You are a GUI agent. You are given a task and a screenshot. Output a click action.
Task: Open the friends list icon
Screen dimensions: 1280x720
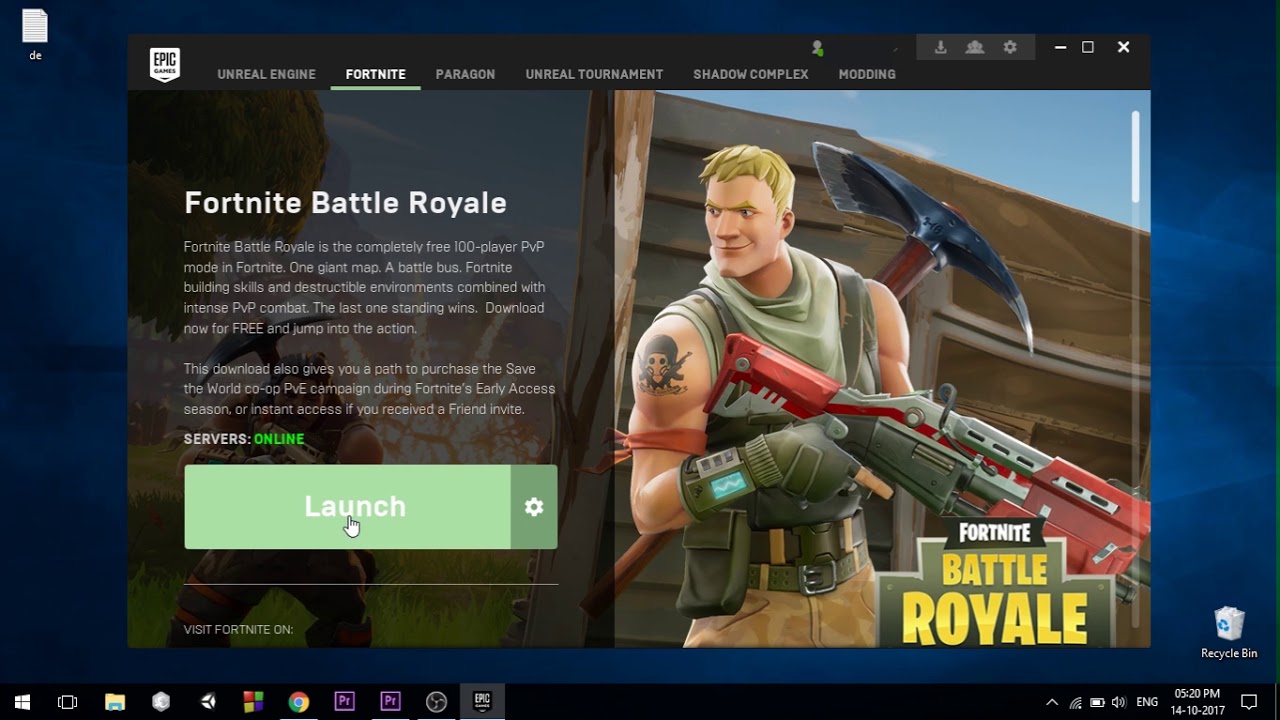(975, 47)
